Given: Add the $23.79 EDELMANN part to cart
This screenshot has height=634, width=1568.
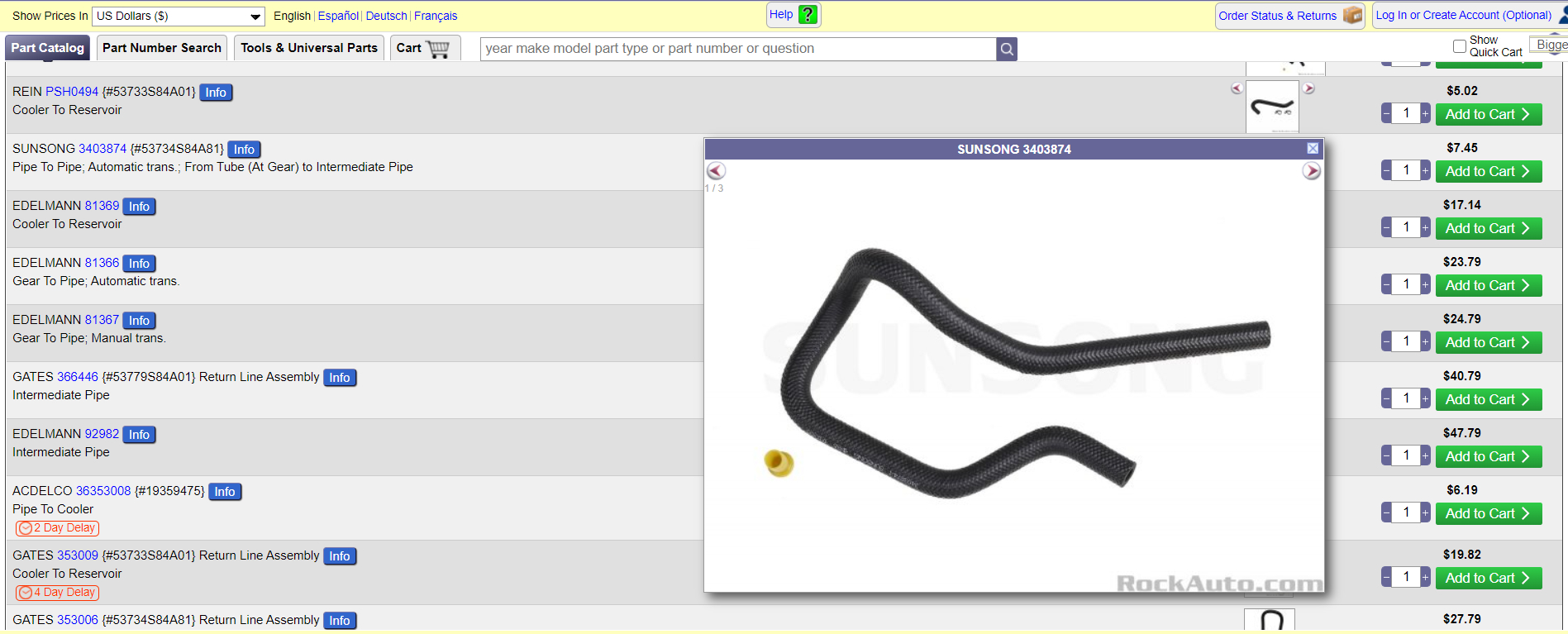Looking at the screenshot, I should coord(1489,285).
